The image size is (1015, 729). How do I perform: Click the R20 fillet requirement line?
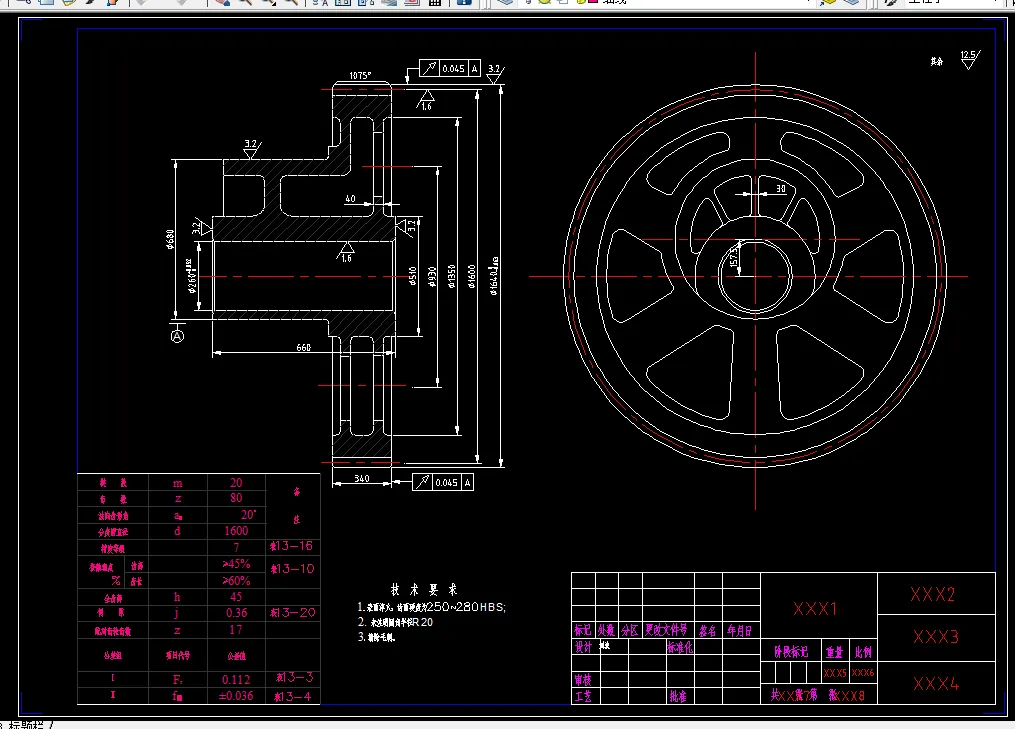coord(396,622)
